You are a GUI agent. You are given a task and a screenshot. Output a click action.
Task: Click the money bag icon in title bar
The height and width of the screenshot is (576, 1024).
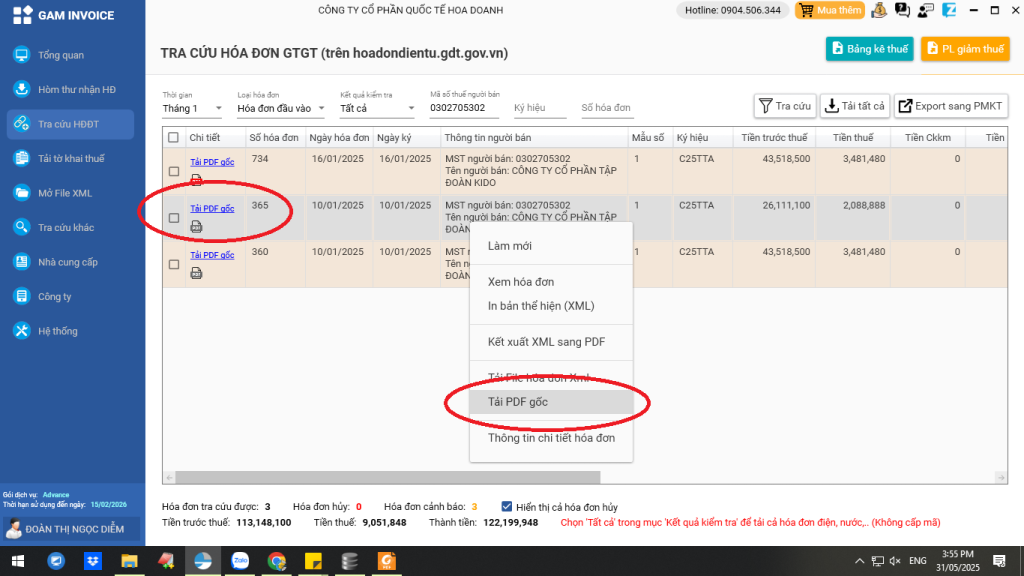879,10
